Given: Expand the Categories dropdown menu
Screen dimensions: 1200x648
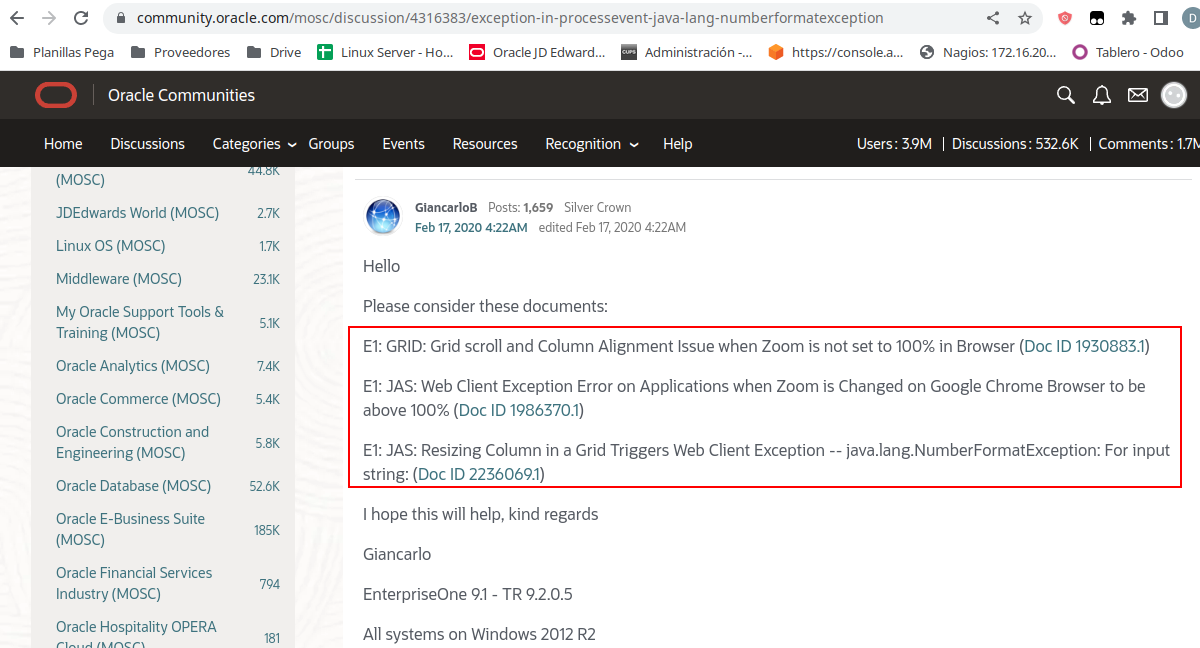Looking at the screenshot, I should click(x=254, y=144).
